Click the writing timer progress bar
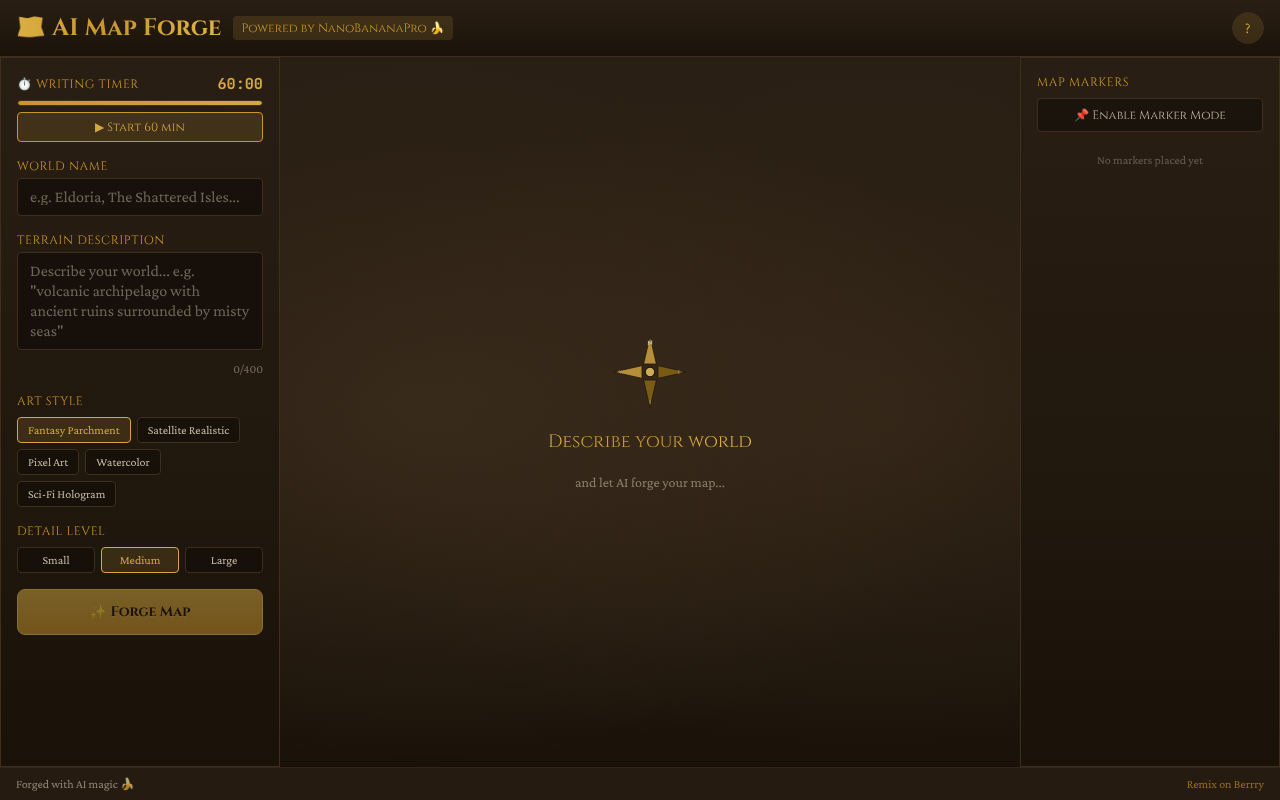This screenshot has width=1280, height=800. [140, 103]
